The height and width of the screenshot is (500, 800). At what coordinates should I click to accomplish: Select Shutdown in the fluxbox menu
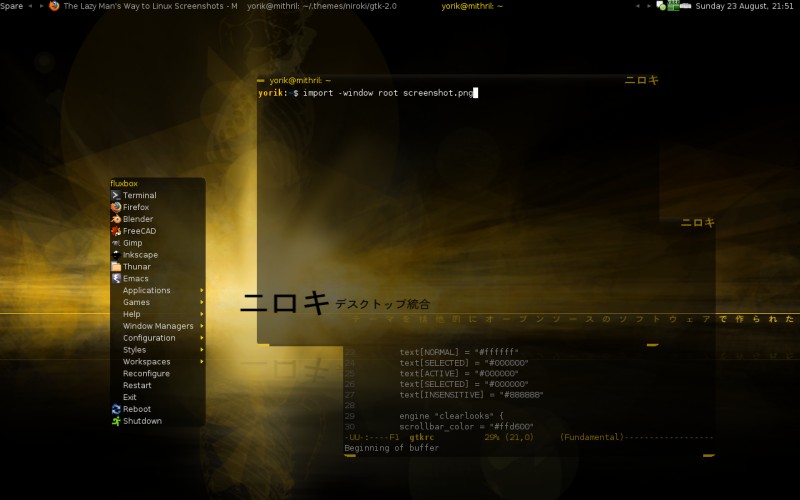[141, 421]
